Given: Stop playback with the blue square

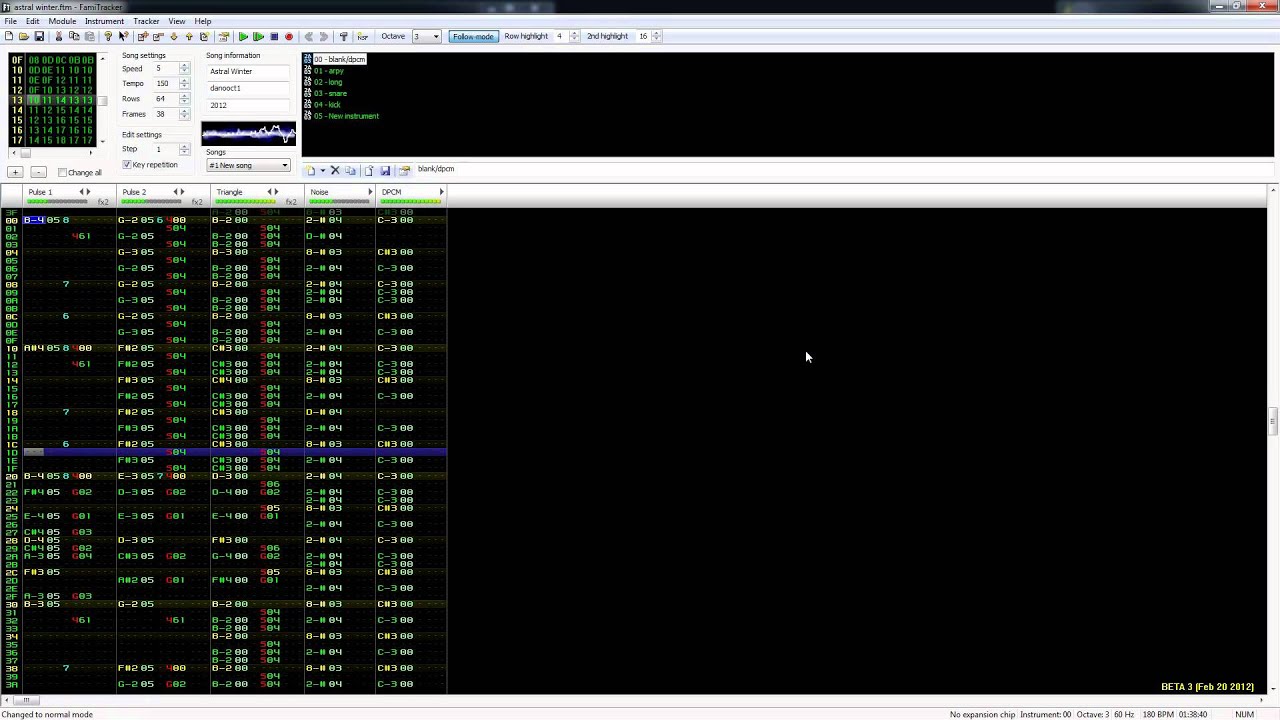Looking at the screenshot, I should [274, 36].
